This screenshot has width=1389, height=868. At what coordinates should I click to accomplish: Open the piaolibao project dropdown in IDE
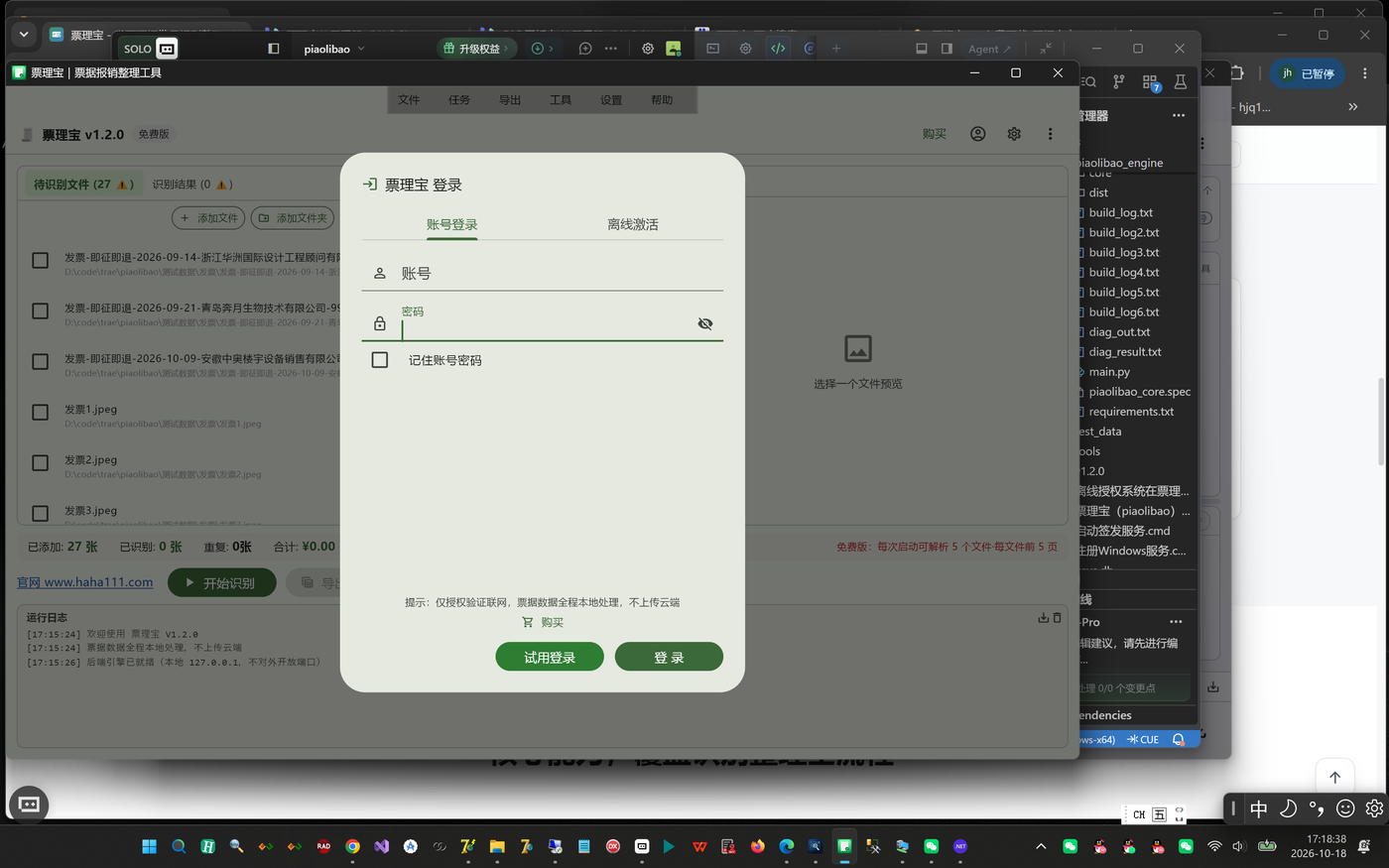coord(334,49)
